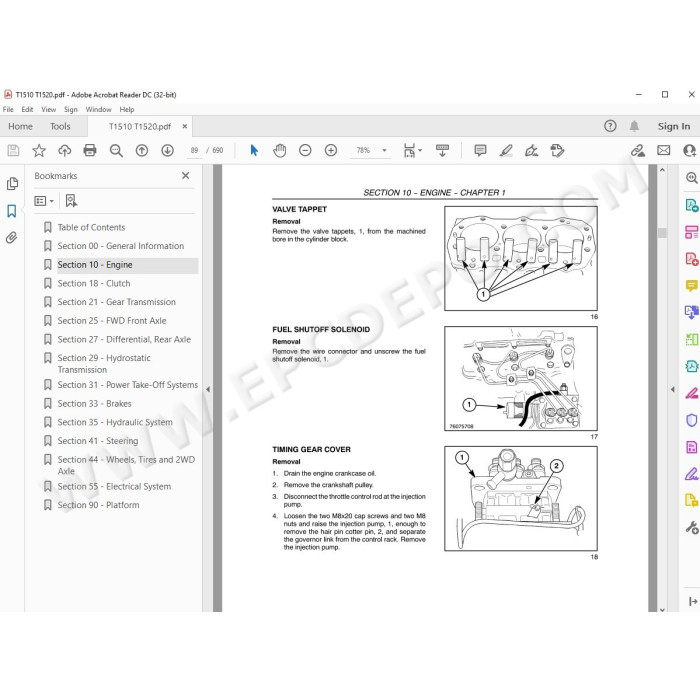Go to Section 41 - Steering

pyautogui.click(x=98, y=441)
